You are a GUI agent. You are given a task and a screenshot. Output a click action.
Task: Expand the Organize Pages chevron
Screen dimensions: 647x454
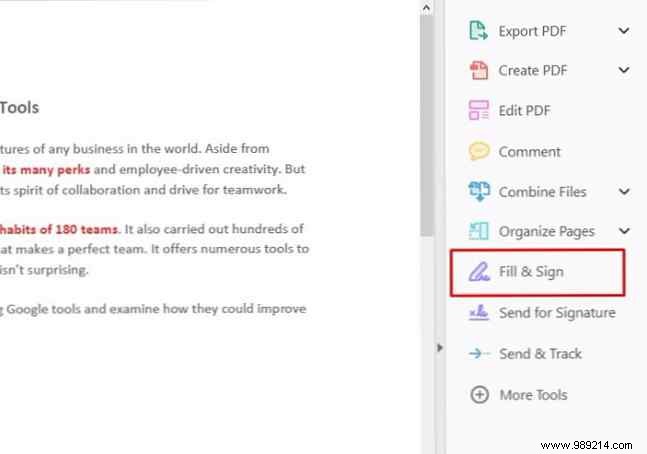point(623,231)
